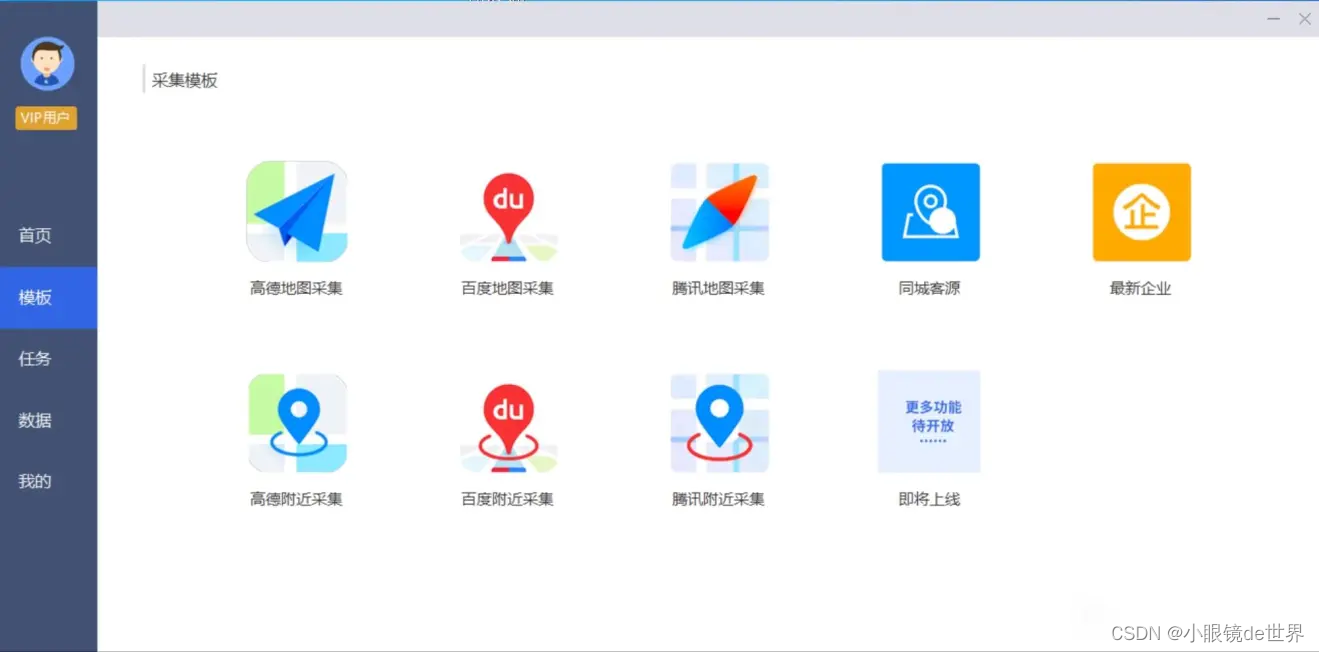Open the 腾讯地图采集 compass icon
The height and width of the screenshot is (652, 1319).
720,212
